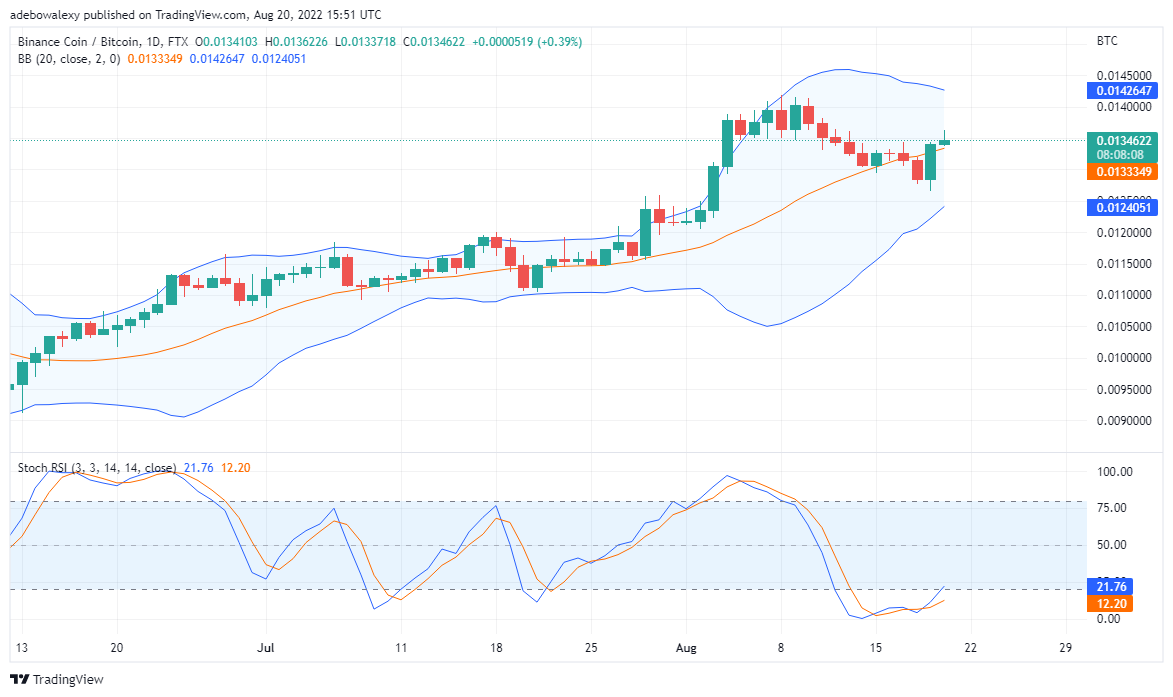Image resolution: width=1173 pixels, height=697 pixels.
Task: Click the TradingView logo icon
Action: [x=19, y=679]
